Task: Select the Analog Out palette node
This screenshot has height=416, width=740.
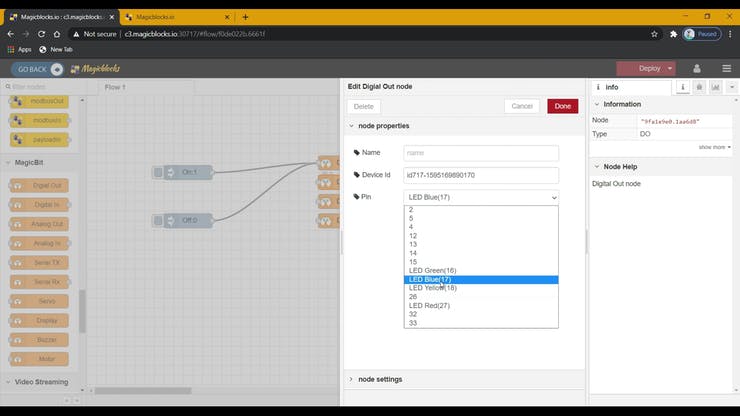Action: click(x=40, y=224)
